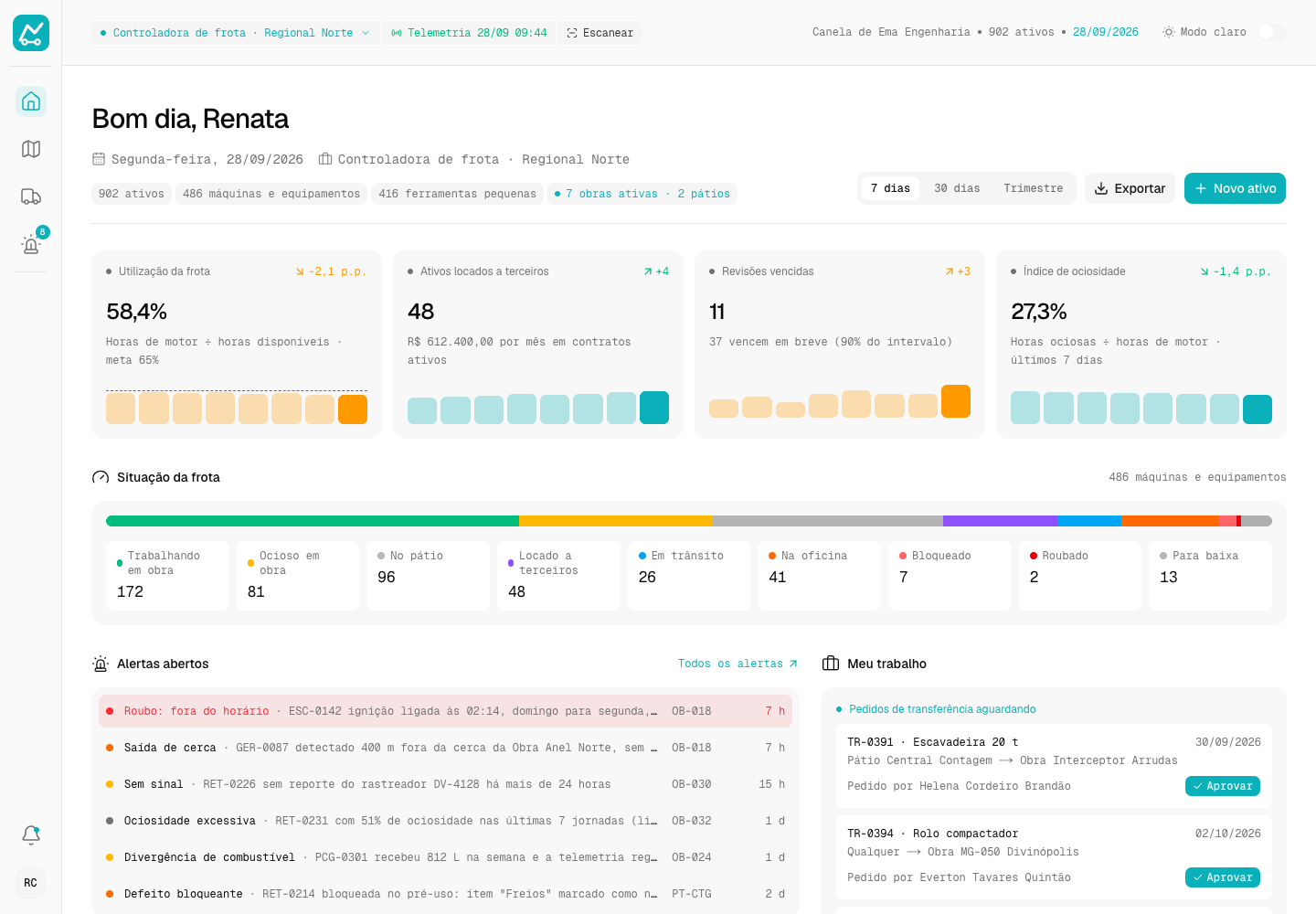Screen dimensions: 1316x914
Task: Select the Bloqueado status tile
Action: pyautogui.click(x=950, y=576)
